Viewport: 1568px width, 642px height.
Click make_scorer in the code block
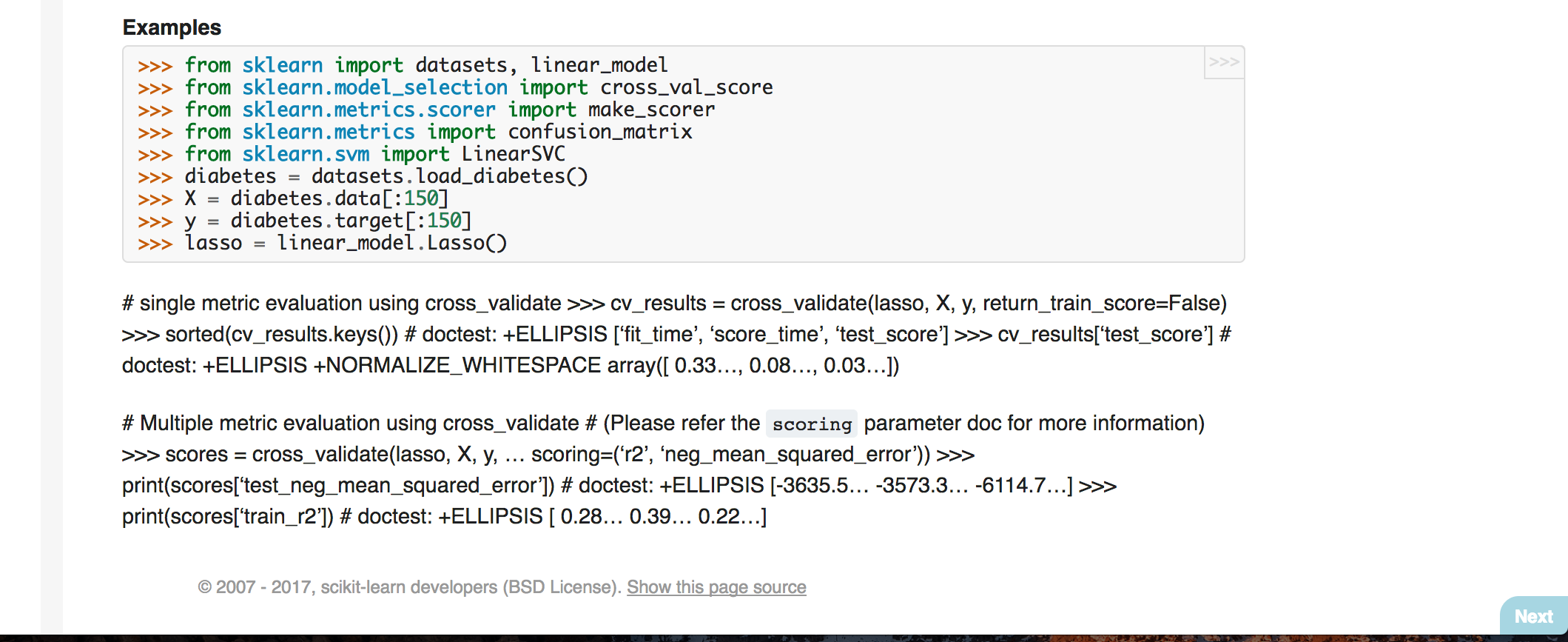tap(651, 110)
